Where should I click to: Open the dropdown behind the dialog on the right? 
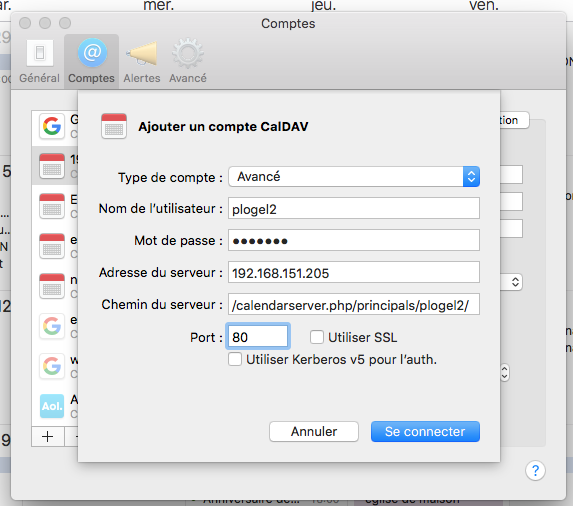pyautogui.click(x=512, y=282)
